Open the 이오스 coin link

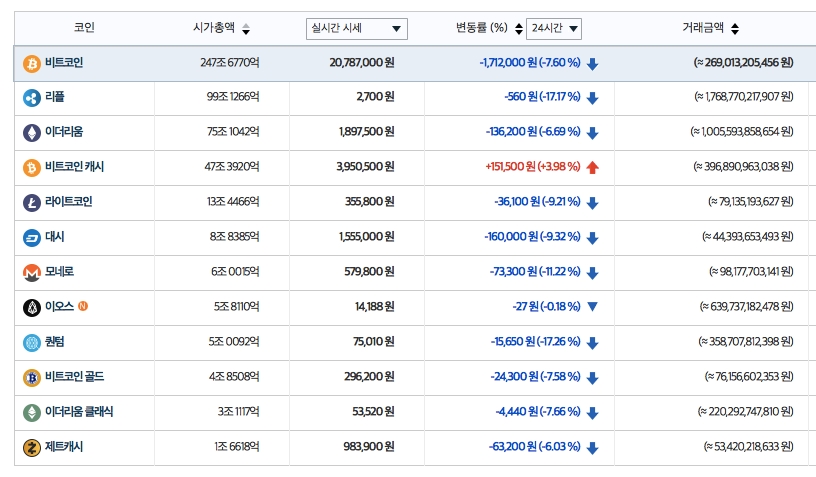click(x=59, y=306)
